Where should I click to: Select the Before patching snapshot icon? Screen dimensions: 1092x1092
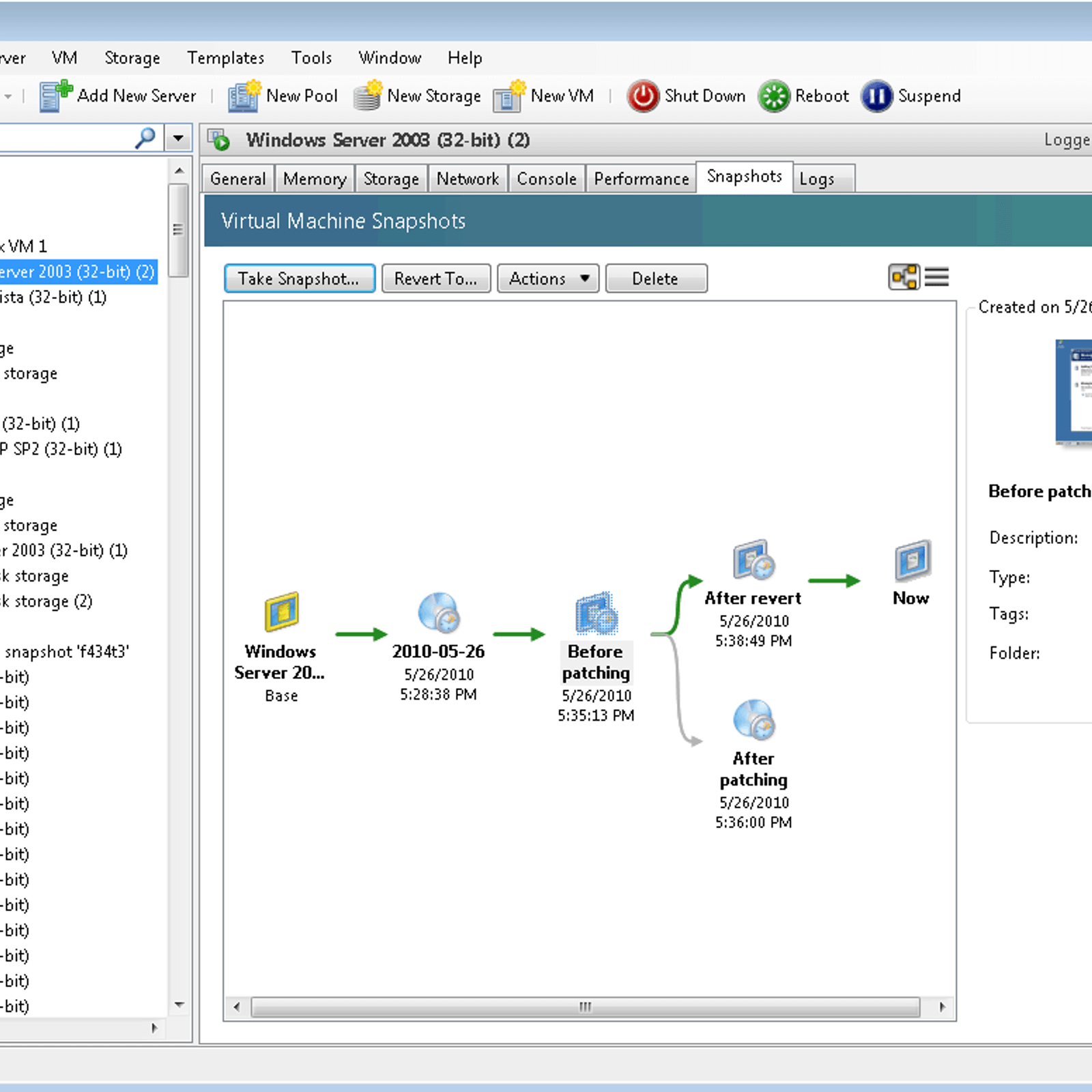pyautogui.click(x=597, y=614)
